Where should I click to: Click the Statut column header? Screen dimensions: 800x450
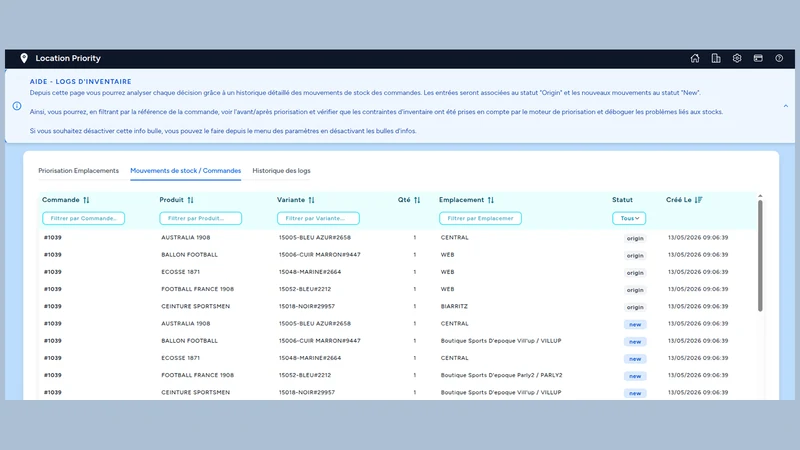(x=622, y=200)
